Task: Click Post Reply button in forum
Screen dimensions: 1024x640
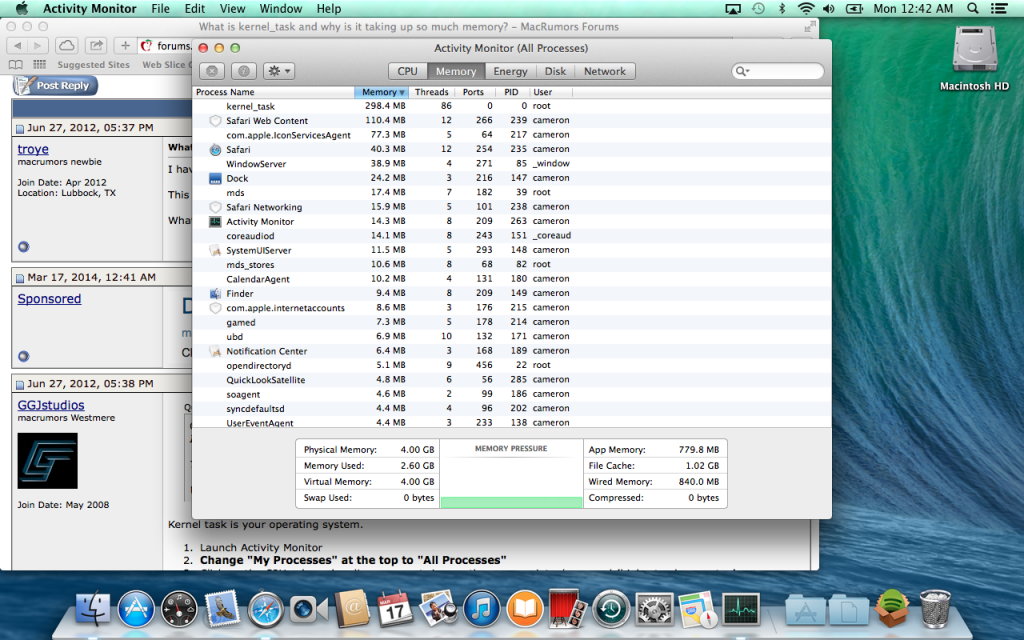Action: coord(56,86)
